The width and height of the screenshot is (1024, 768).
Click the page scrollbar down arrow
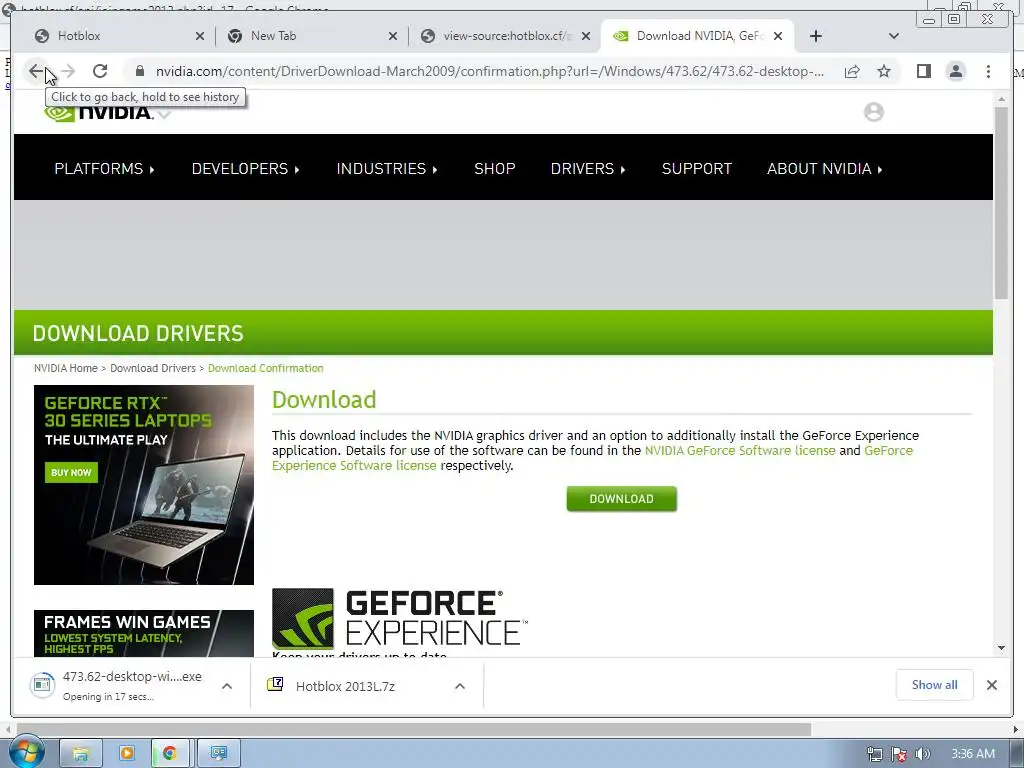pos(1001,648)
